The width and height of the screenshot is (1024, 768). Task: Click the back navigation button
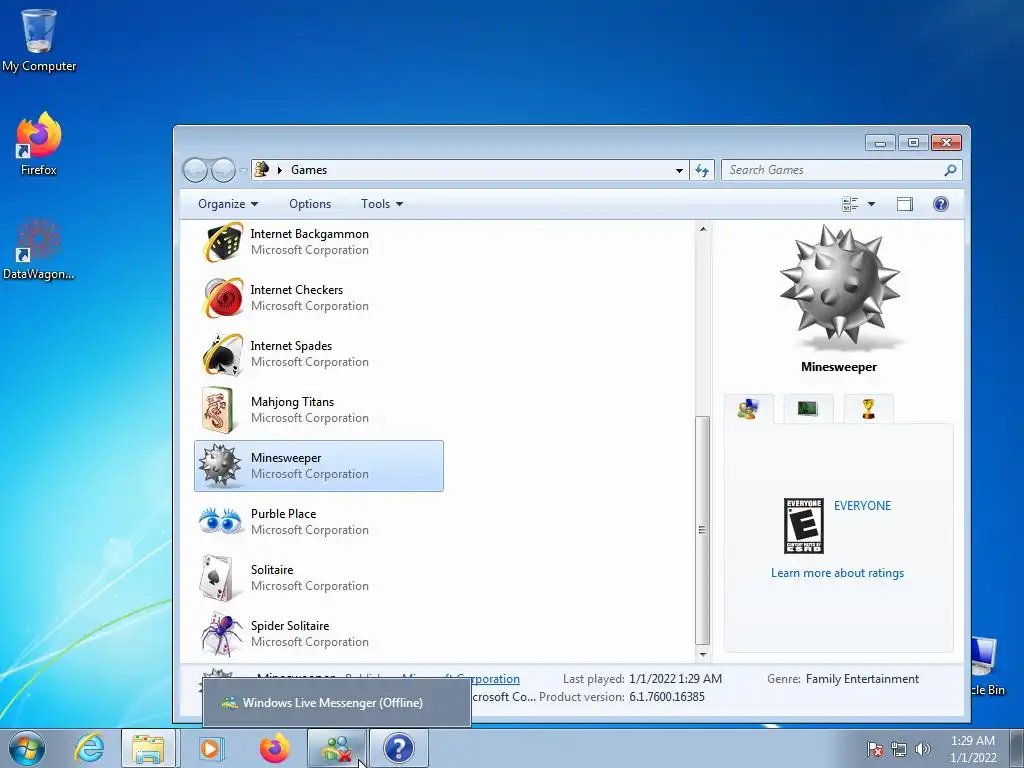pos(195,170)
